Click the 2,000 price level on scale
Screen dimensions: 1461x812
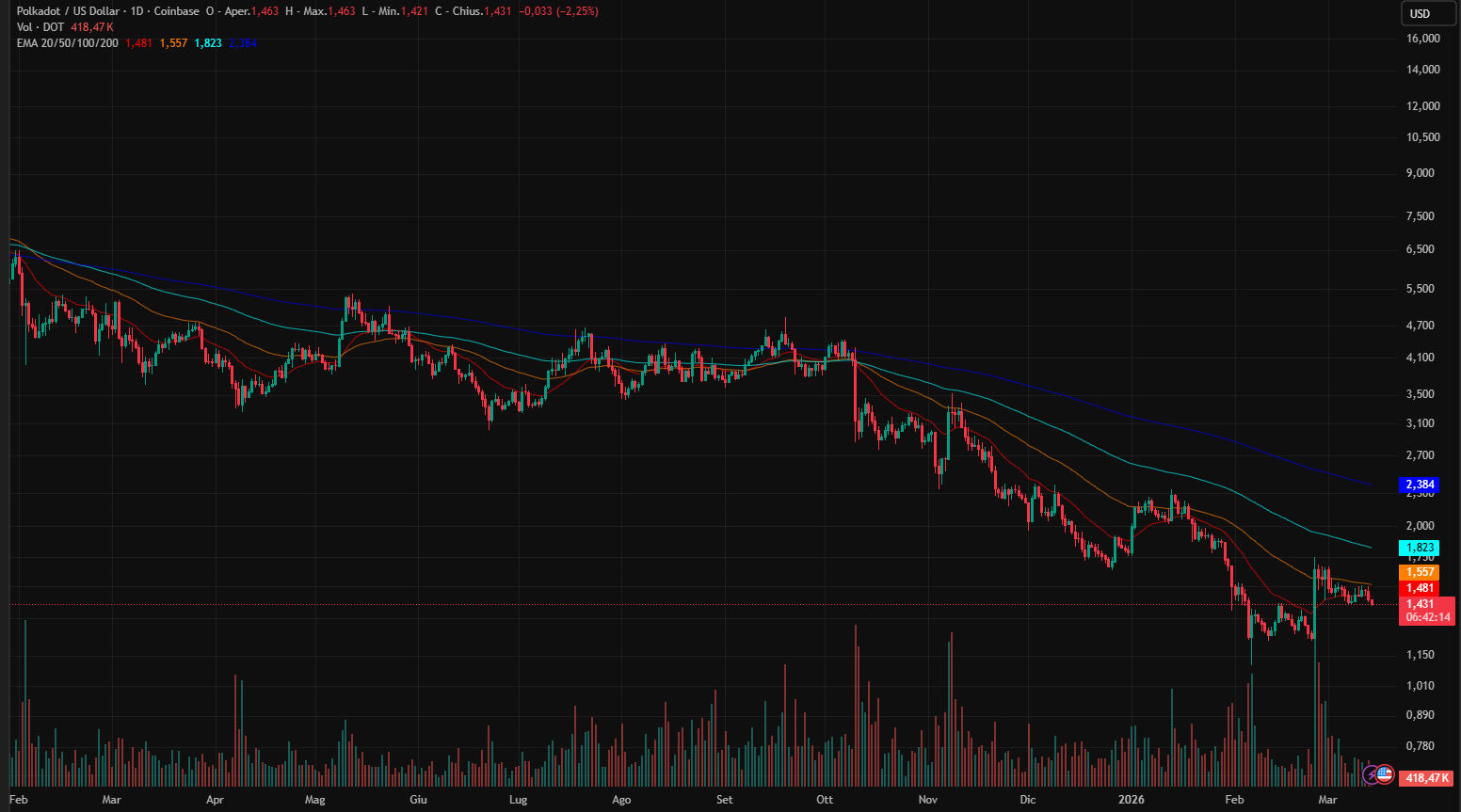[x=1421, y=526]
